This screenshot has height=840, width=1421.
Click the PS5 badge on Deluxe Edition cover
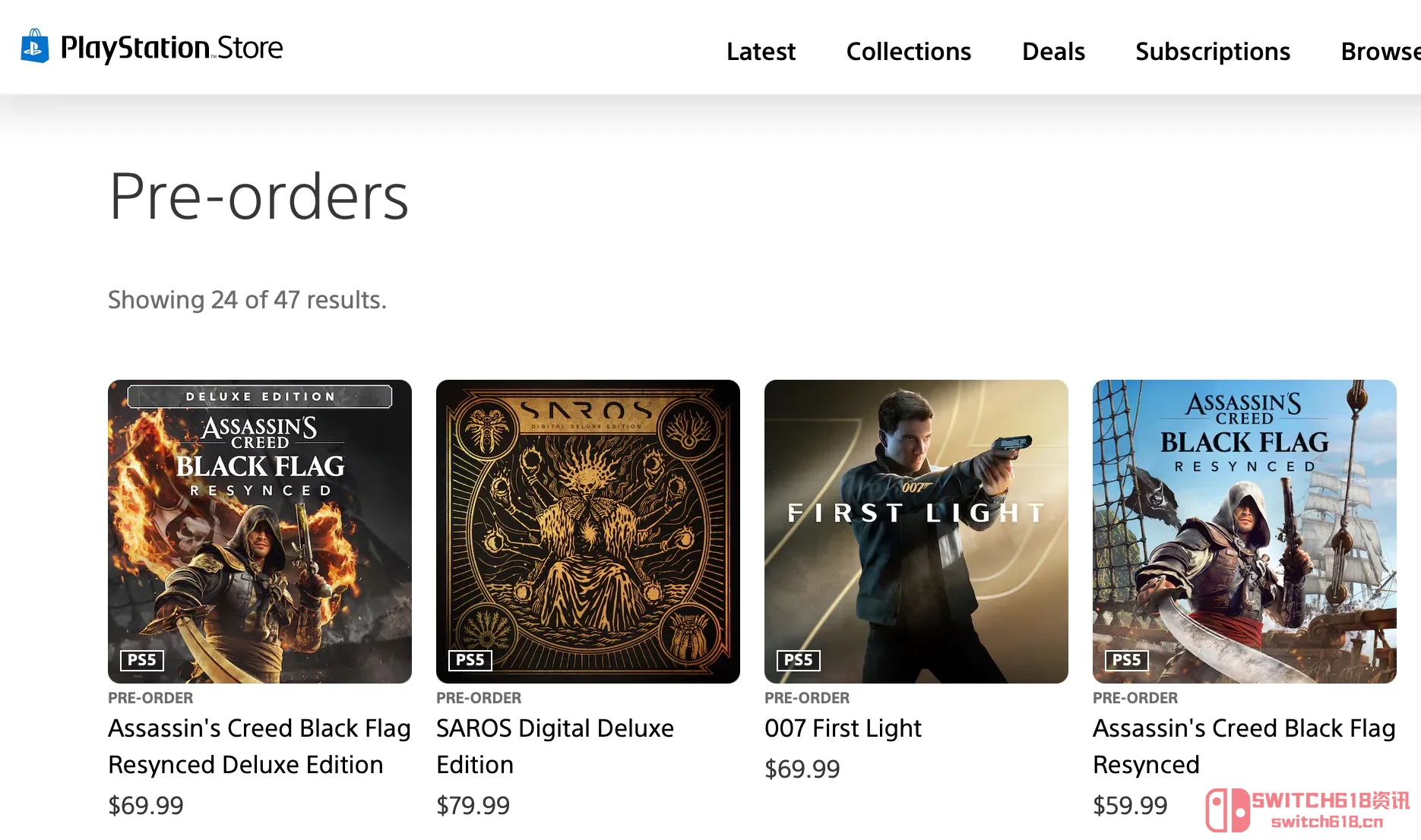[142, 660]
